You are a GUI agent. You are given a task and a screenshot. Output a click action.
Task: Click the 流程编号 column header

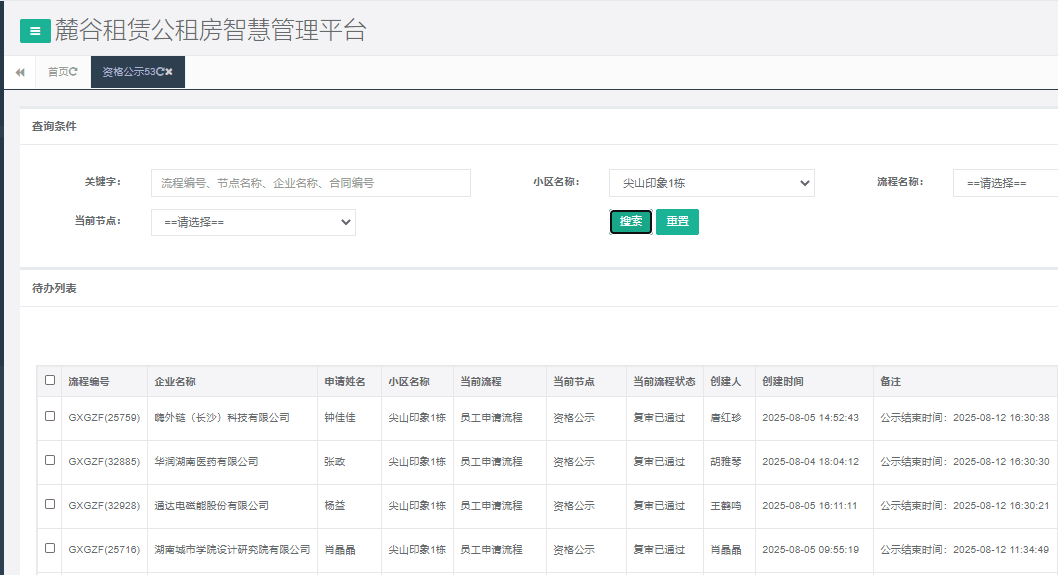[89, 382]
